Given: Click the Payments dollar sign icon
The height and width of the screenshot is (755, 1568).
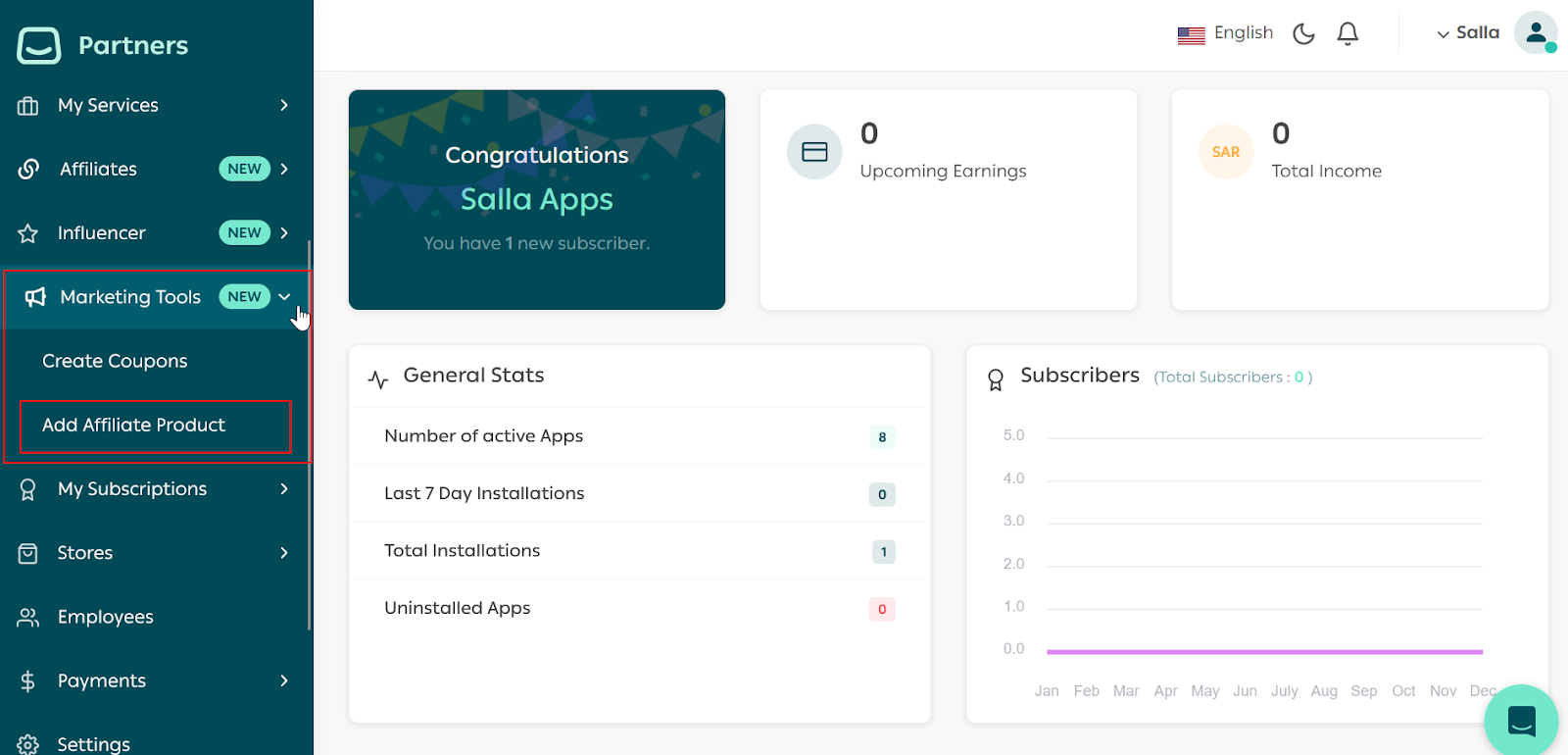Looking at the screenshot, I should tap(28, 680).
